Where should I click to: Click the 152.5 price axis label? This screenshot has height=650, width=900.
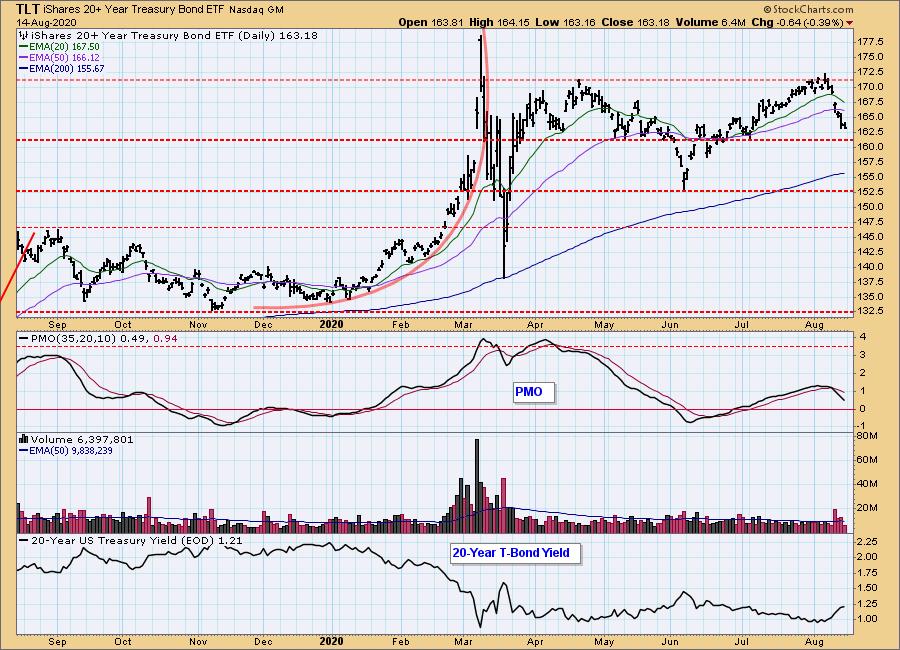click(870, 192)
